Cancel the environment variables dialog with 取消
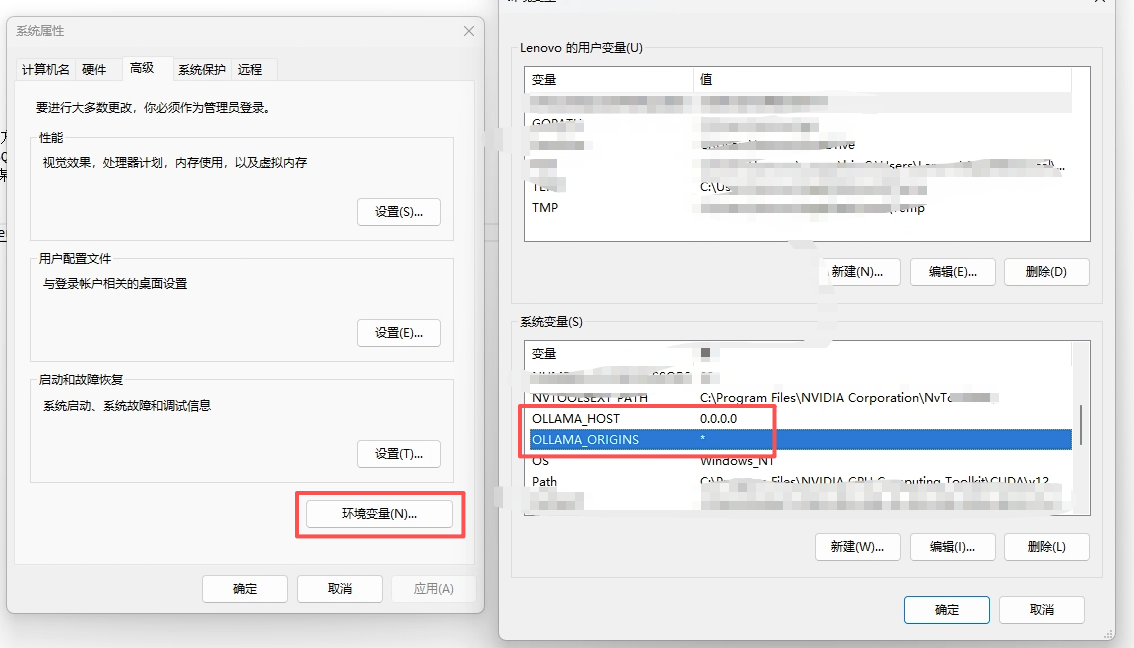 (x=1041, y=610)
